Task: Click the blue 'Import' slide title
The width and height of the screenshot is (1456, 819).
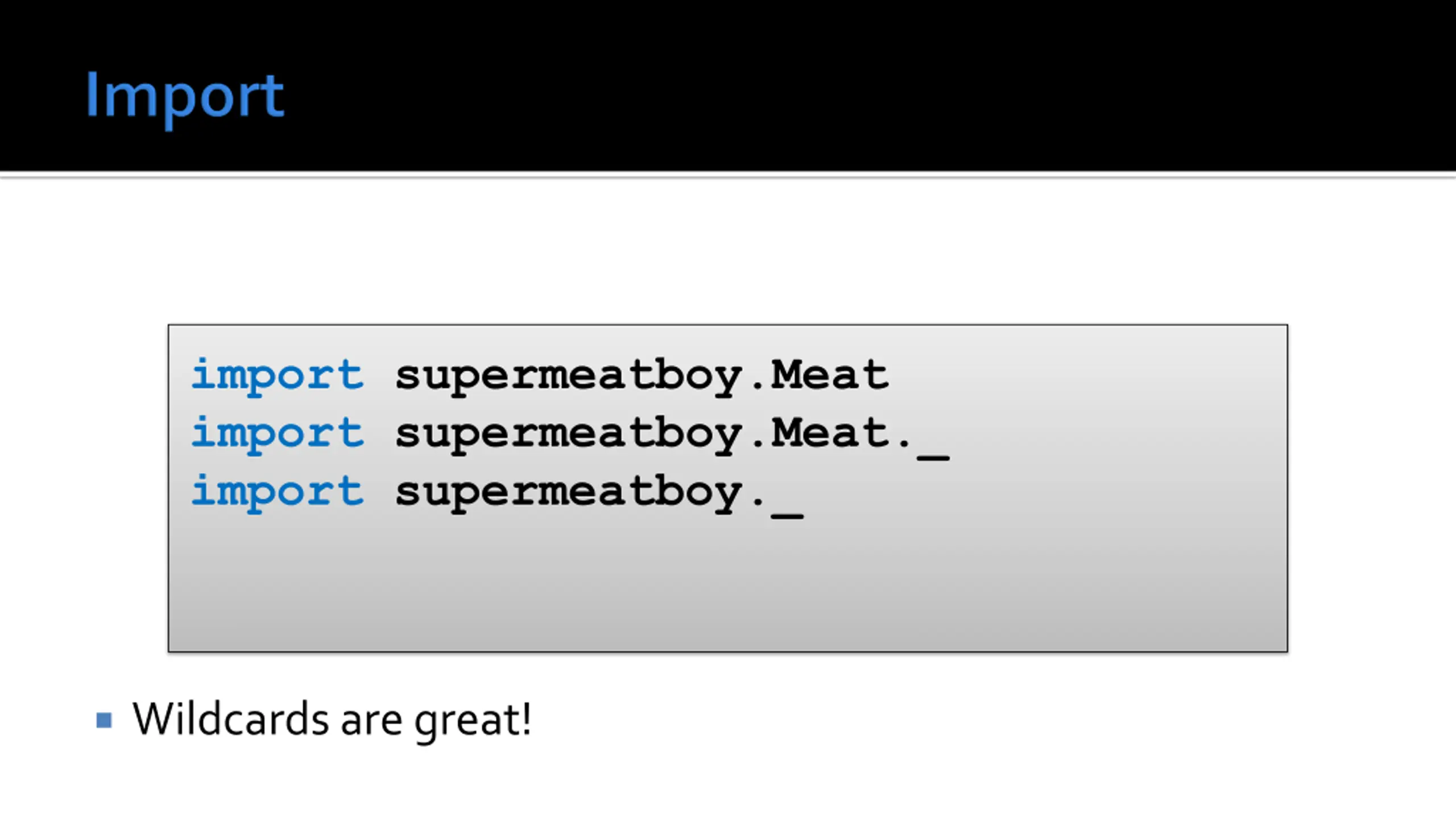Action: [x=184, y=98]
